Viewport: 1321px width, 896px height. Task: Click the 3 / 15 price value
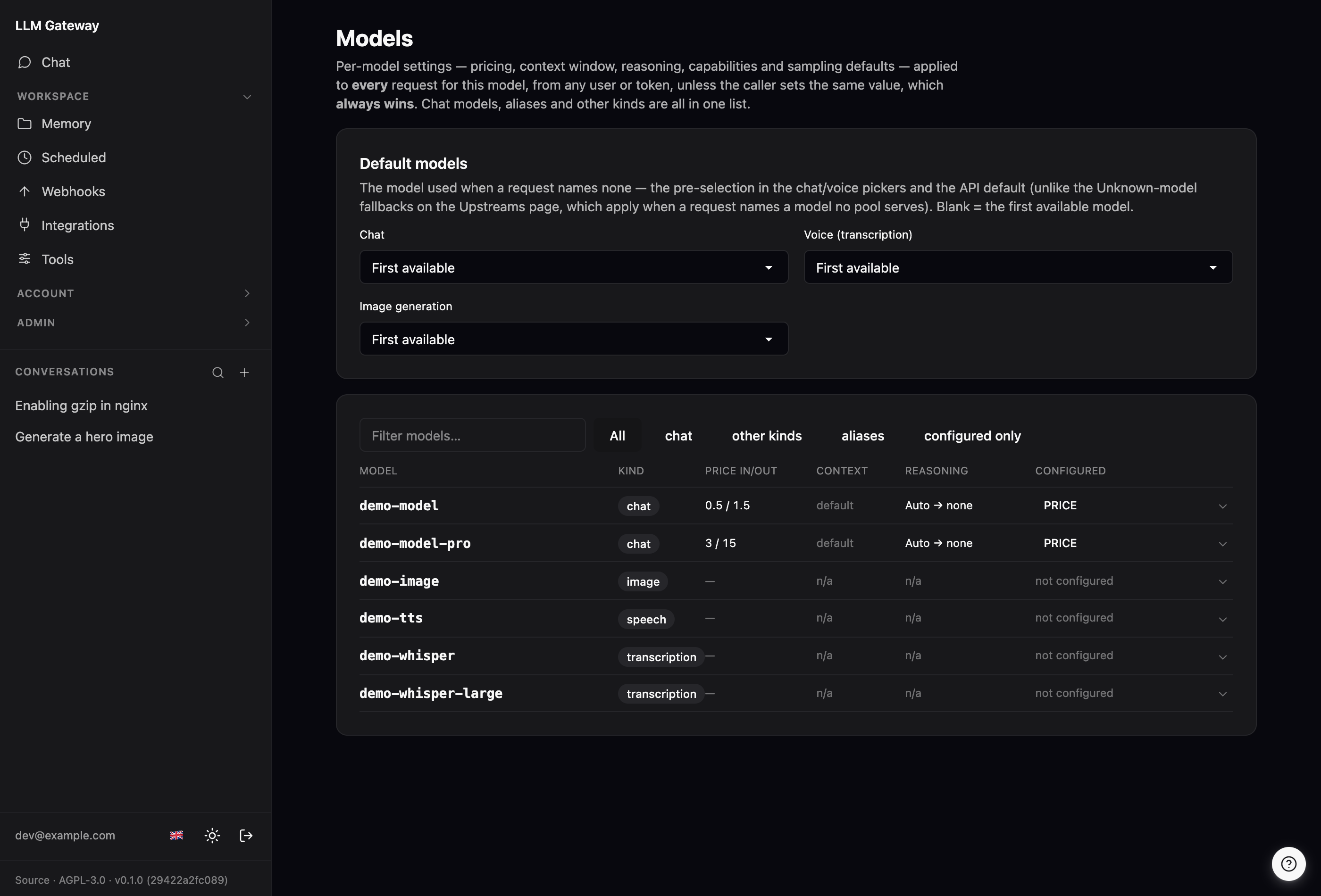721,543
